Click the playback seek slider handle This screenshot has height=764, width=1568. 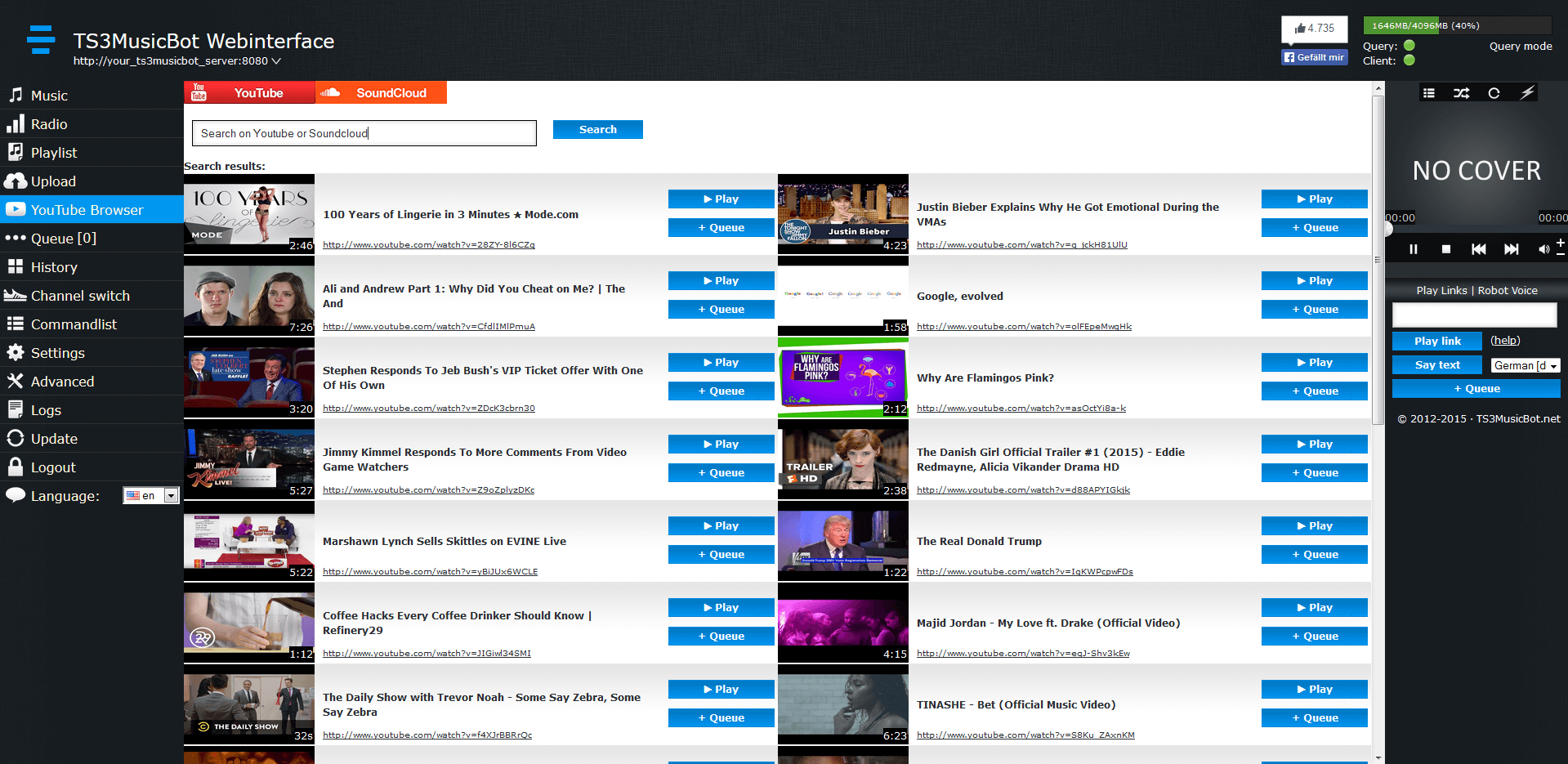[1387, 230]
